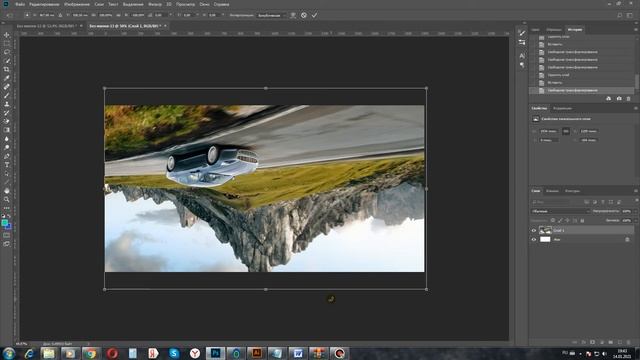Screen dimensions: 640x360
Task: Hide the Background layer eye icon
Action: [533, 240]
